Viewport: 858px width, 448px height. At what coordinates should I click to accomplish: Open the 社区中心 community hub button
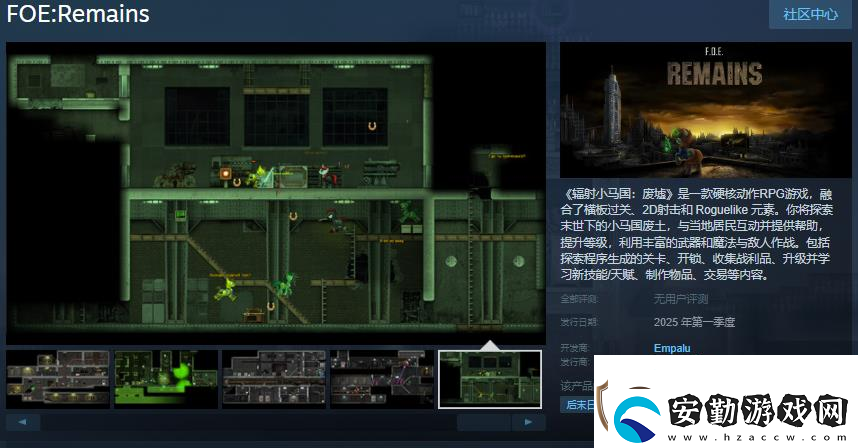810,14
